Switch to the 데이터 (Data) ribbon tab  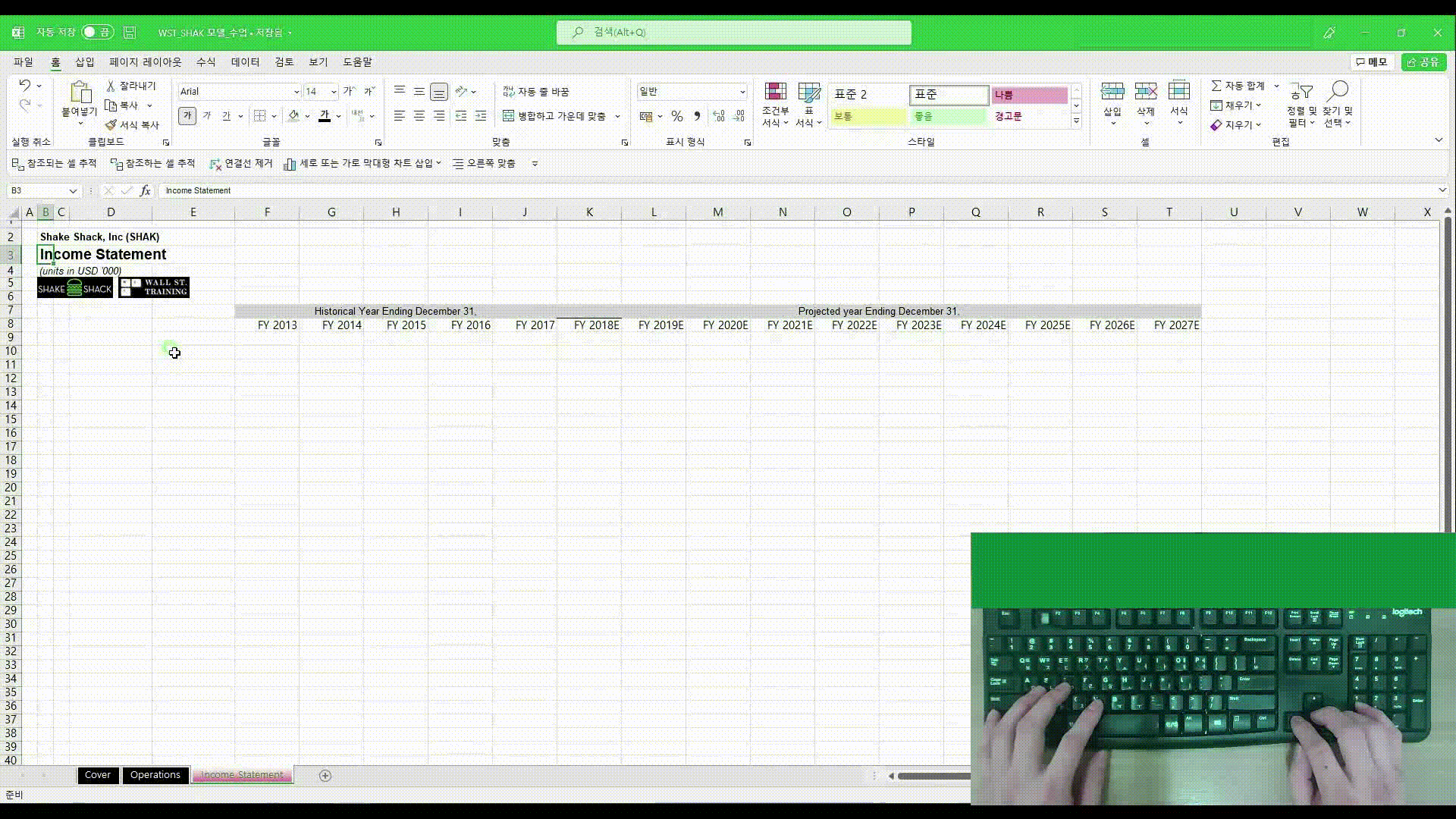[x=245, y=61]
